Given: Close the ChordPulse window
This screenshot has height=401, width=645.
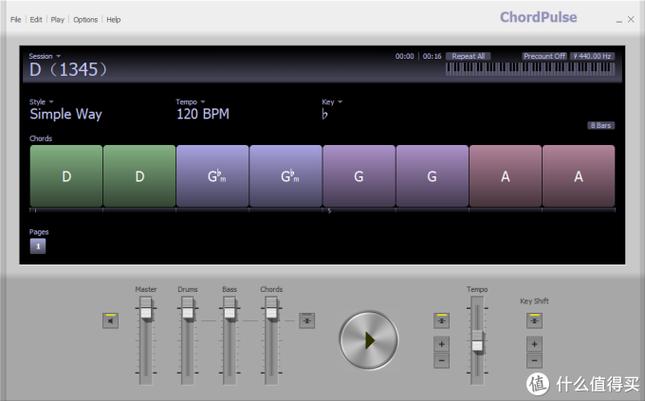Looking at the screenshot, I should coord(631,19).
